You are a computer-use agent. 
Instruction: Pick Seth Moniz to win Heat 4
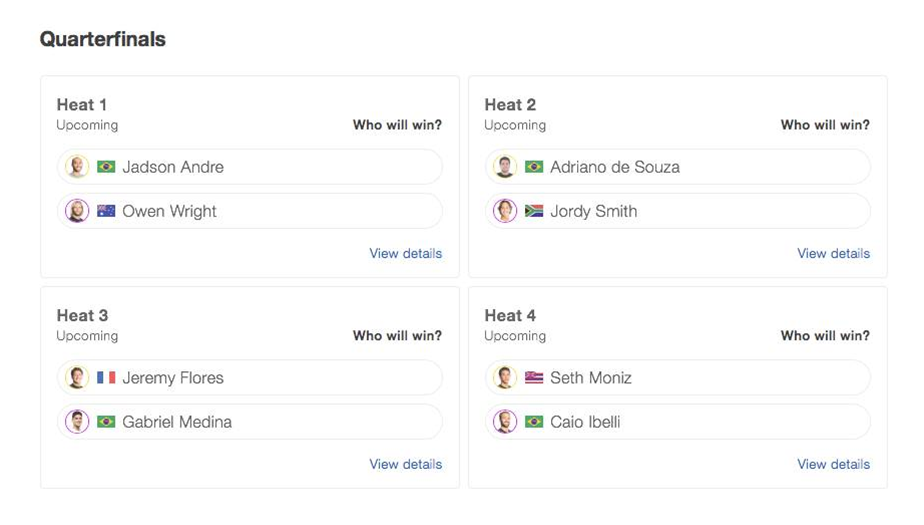tap(678, 378)
